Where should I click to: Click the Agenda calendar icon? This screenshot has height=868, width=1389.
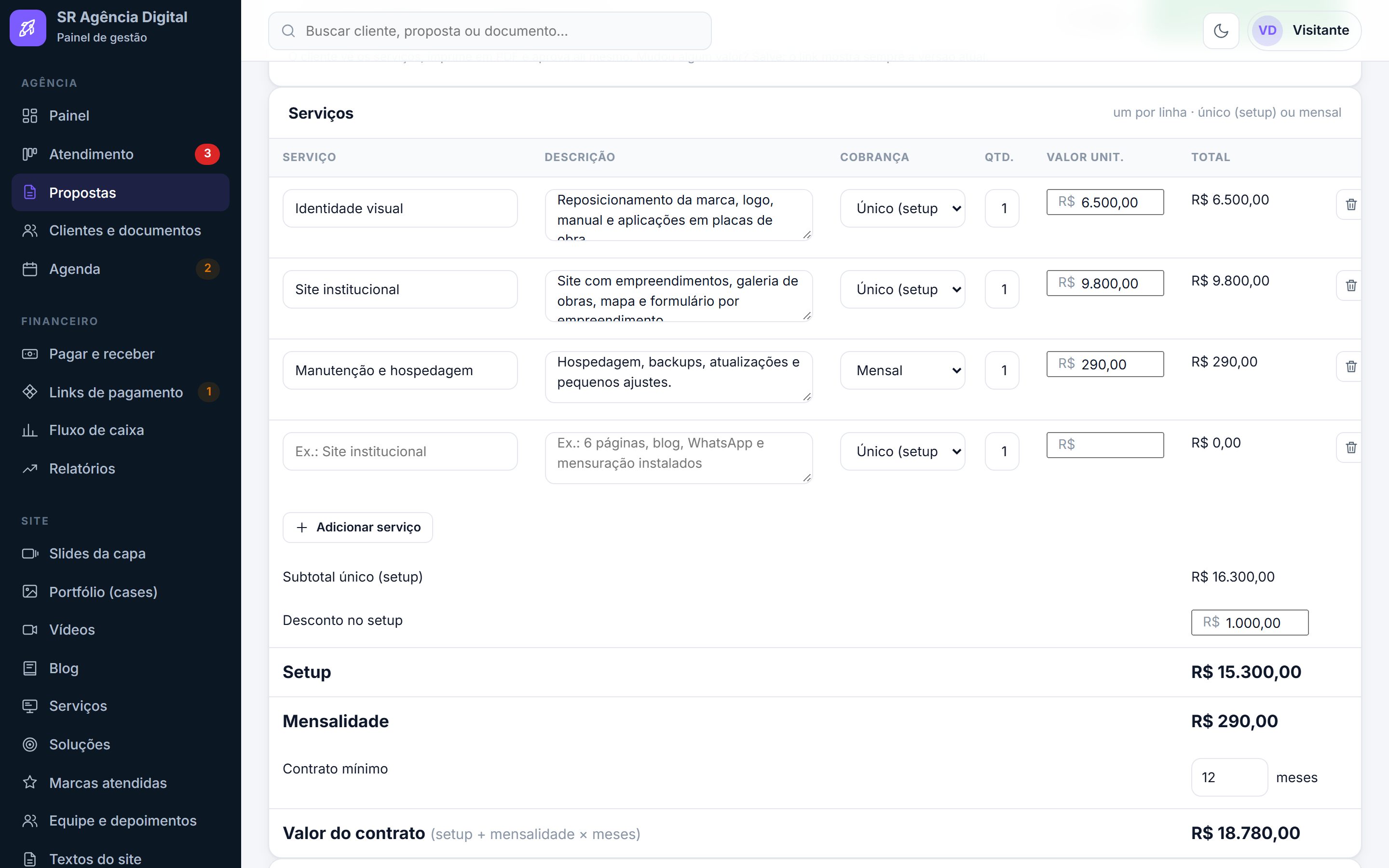click(x=30, y=269)
